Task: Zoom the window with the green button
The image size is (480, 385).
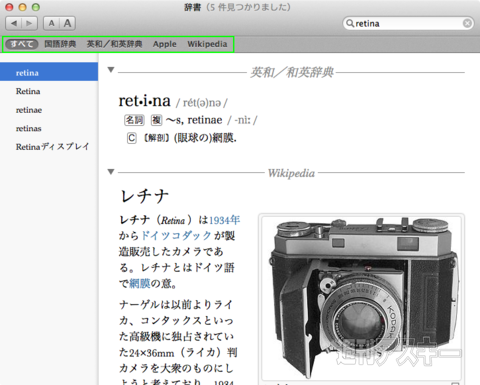Action: click(36, 7)
